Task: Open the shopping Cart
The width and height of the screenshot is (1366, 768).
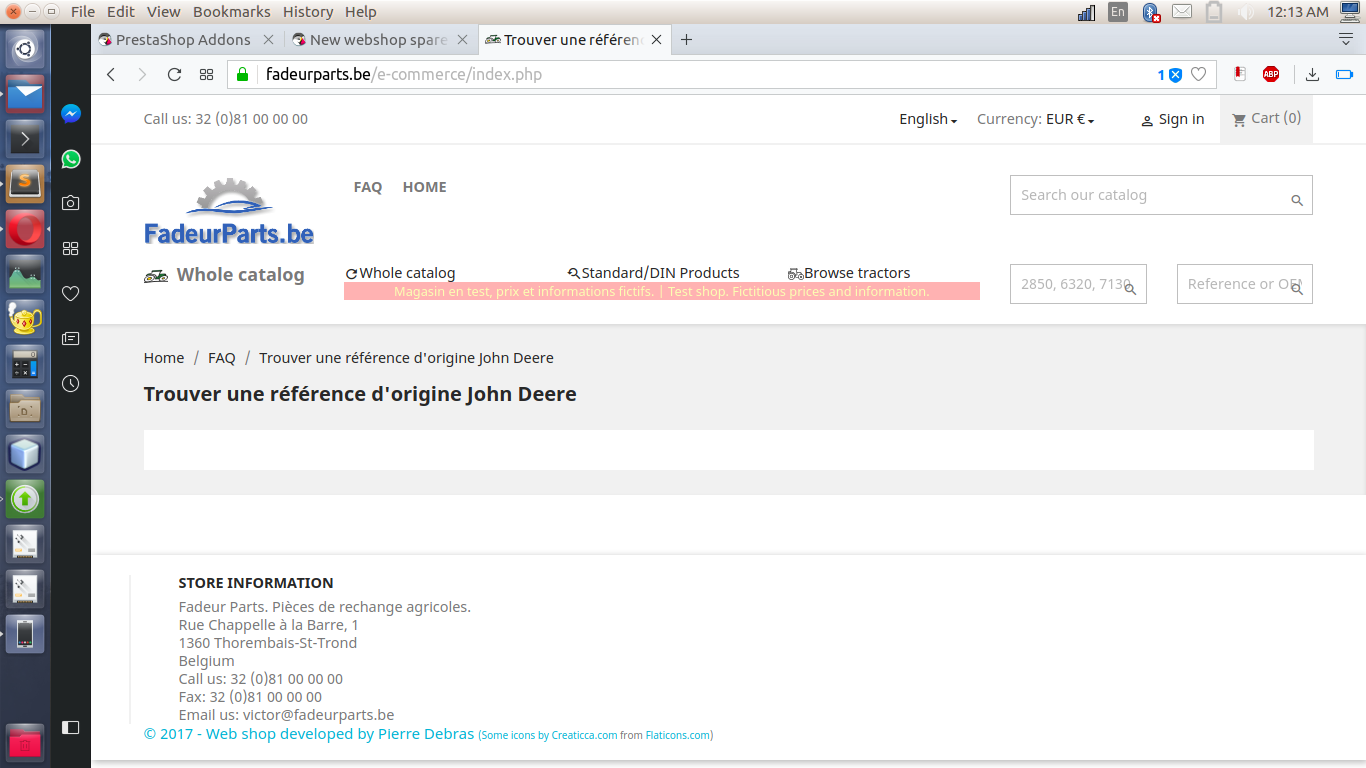Action: tap(1266, 118)
